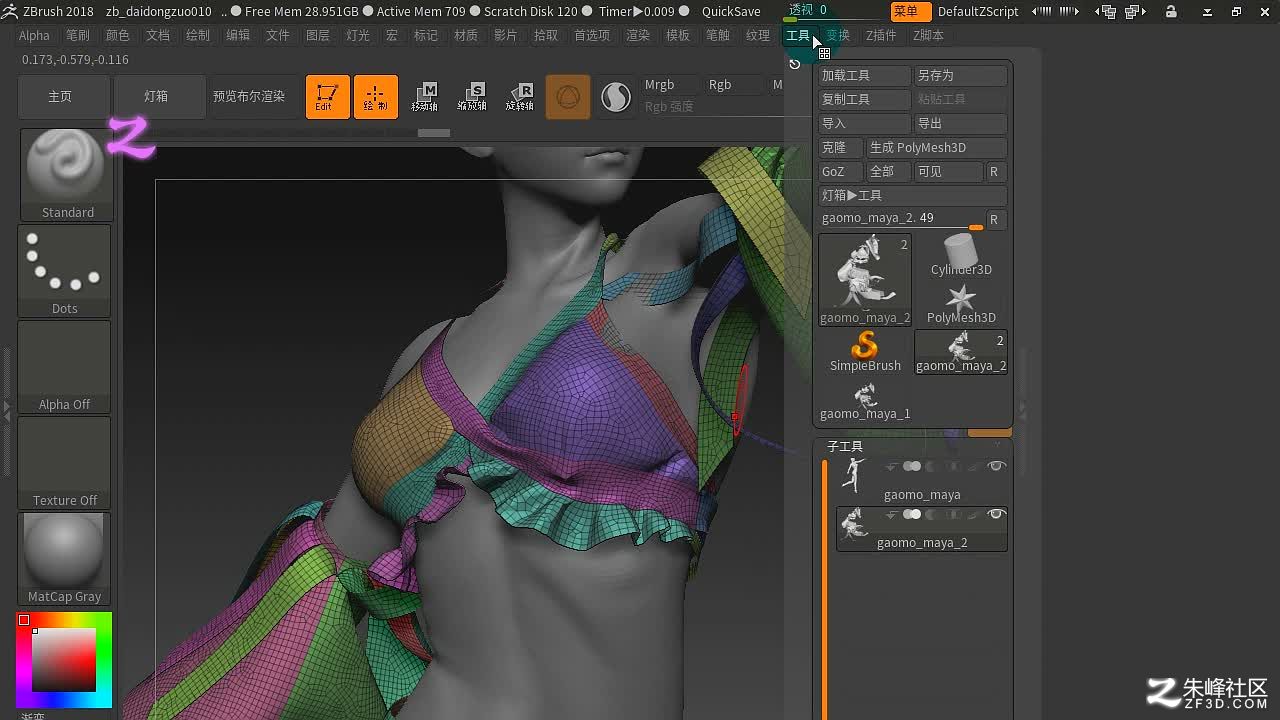Open the Alpha menu
Screen dimensions: 1280x720
click(x=34, y=35)
